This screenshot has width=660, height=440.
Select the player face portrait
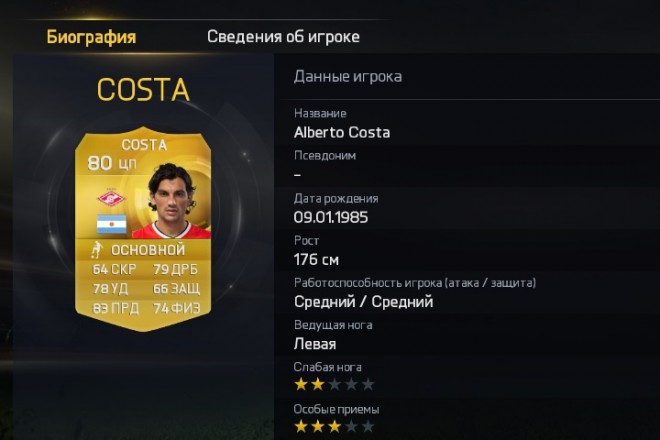pos(172,200)
